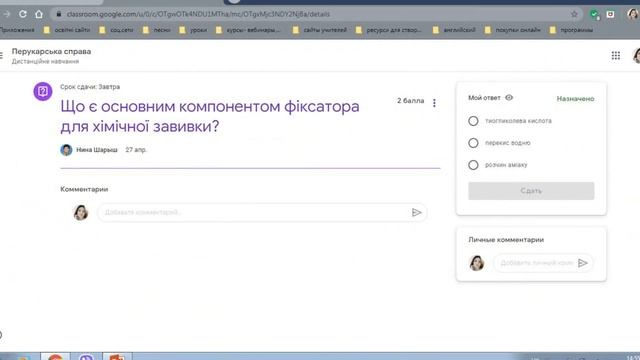Click the Сдать submit button

531,191
